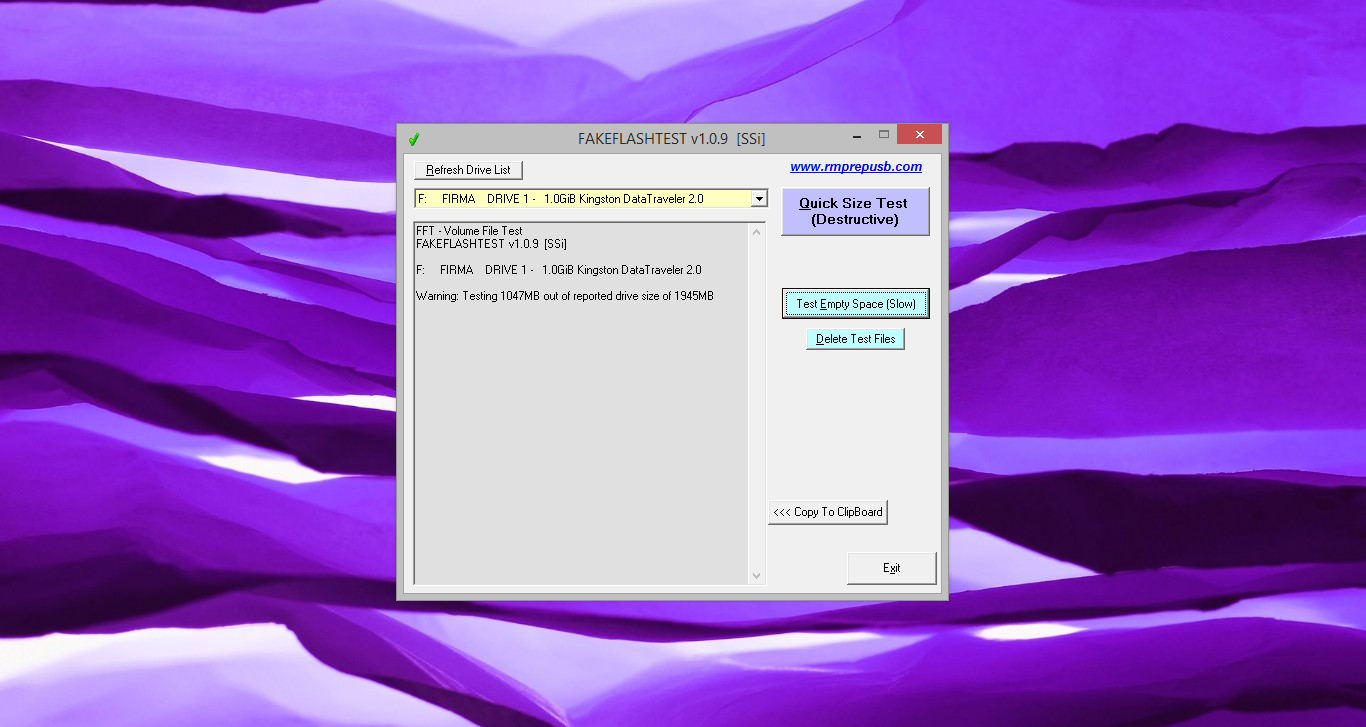Click the empty area of the log output

coord(580,450)
